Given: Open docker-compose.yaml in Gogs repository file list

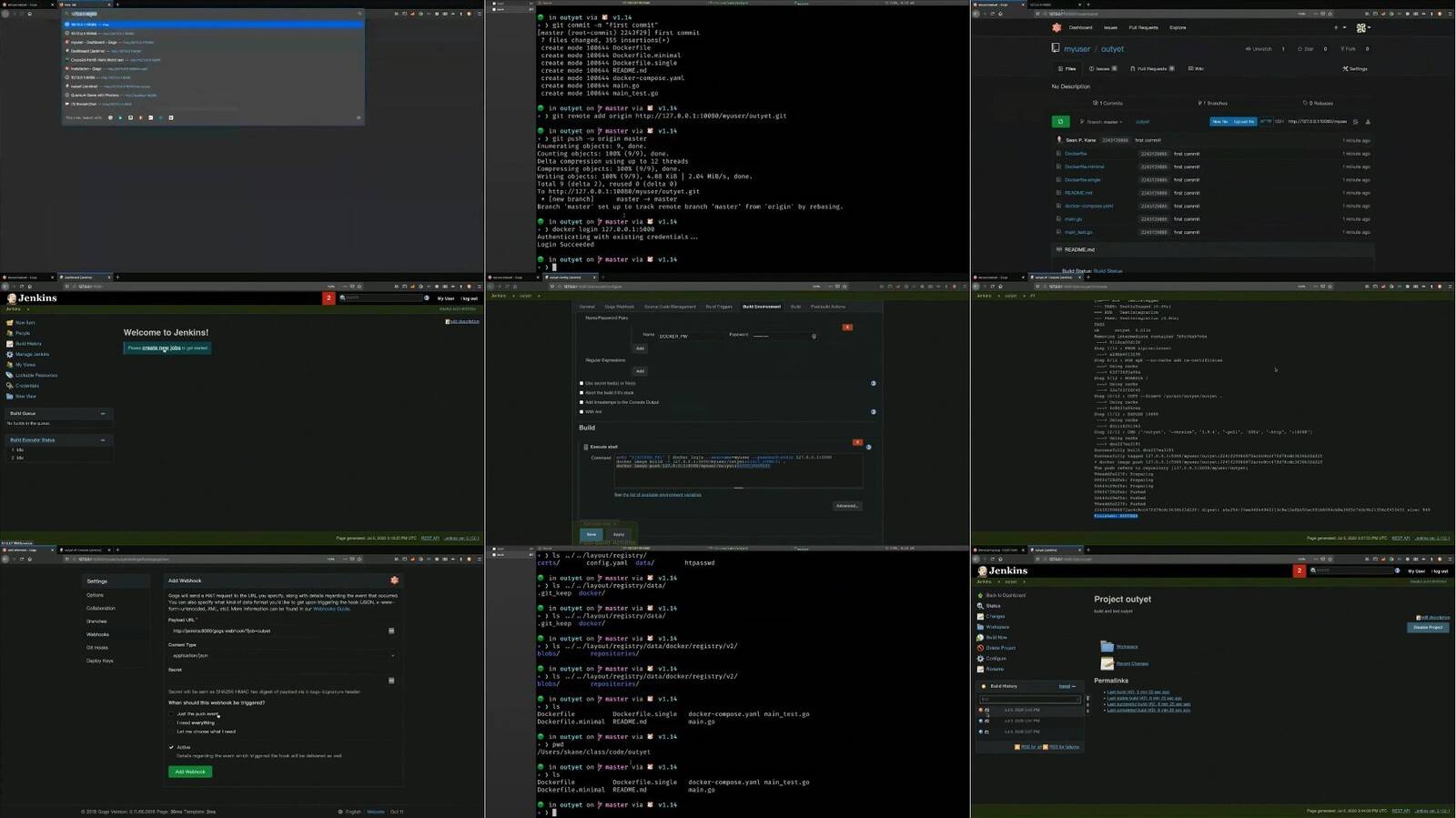Looking at the screenshot, I should (x=1088, y=206).
